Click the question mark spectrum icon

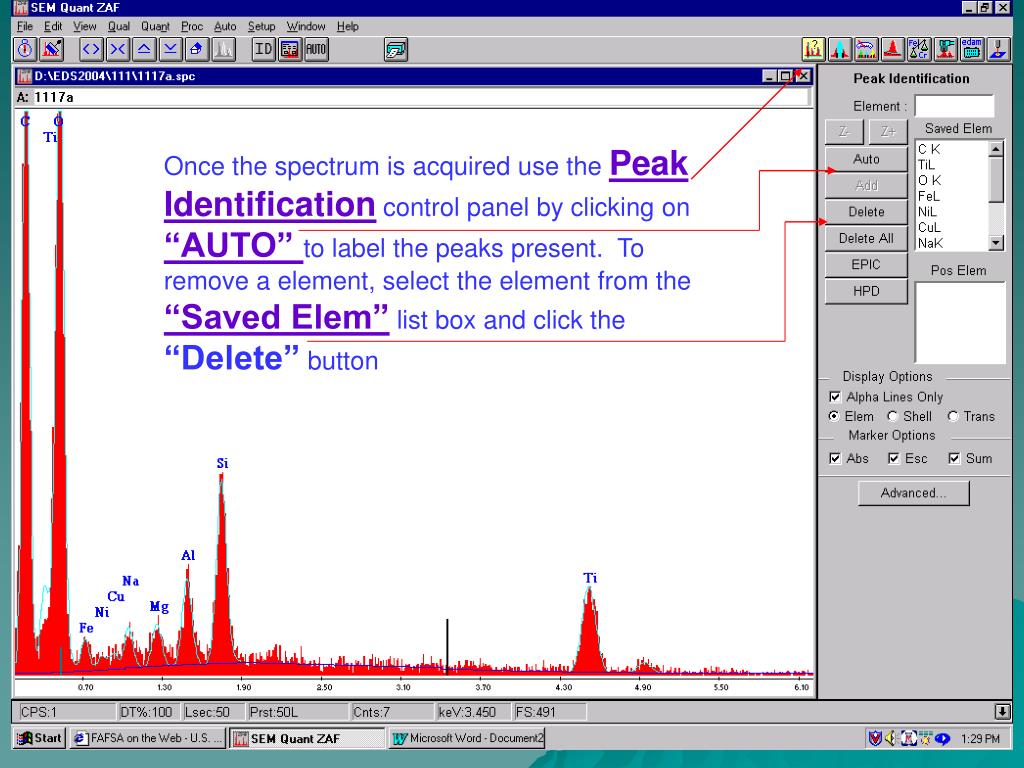[x=814, y=48]
